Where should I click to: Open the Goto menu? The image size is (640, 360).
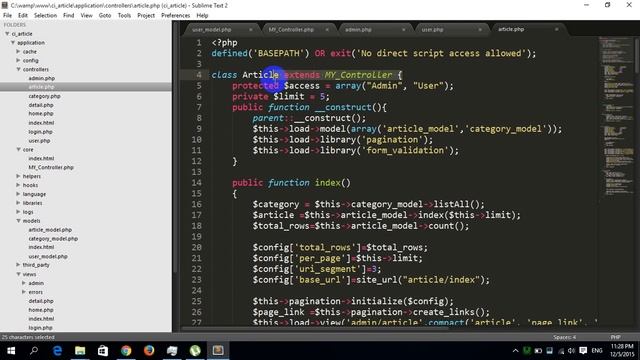(105, 16)
